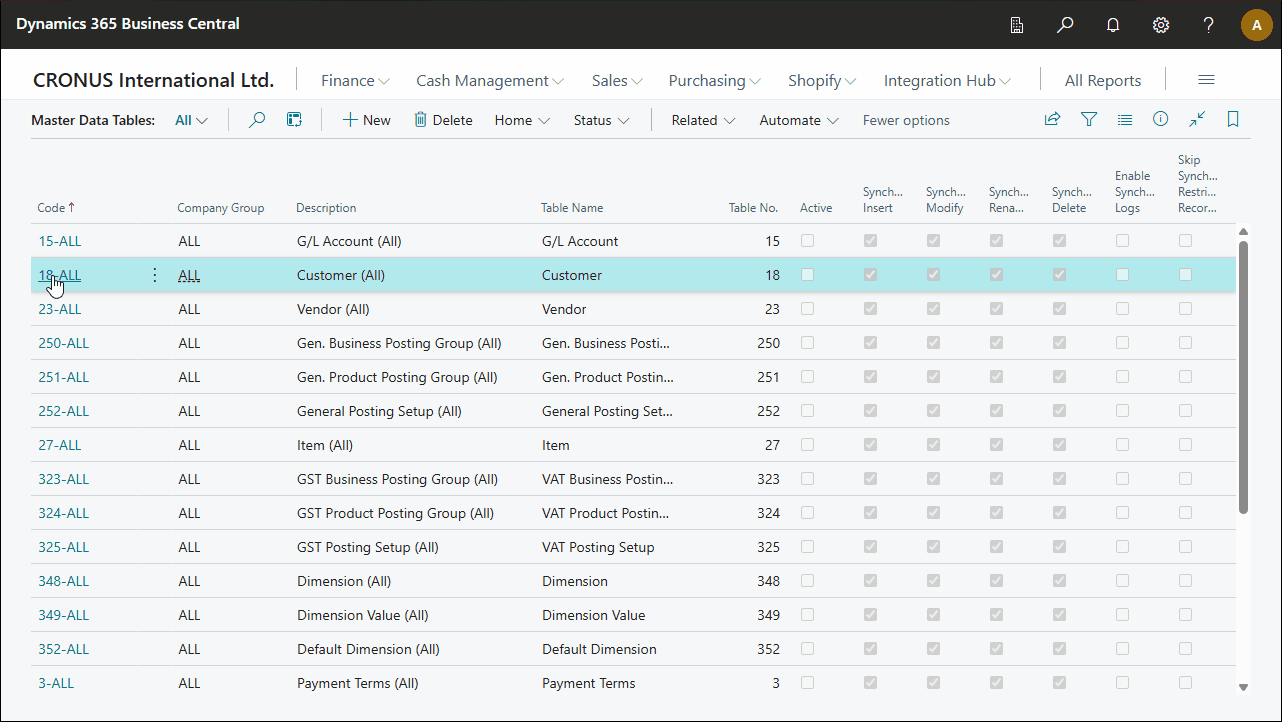The image size is (1282, 722).
Task: Click the Table Name column header
Action: [x=572, y=208]
